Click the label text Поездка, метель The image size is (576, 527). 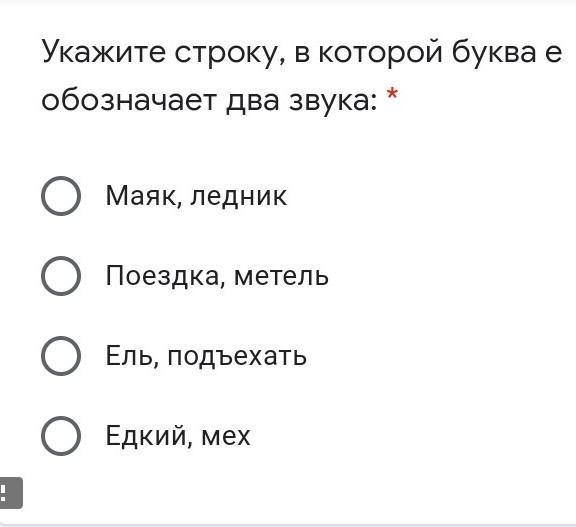(x=217, y=276)
